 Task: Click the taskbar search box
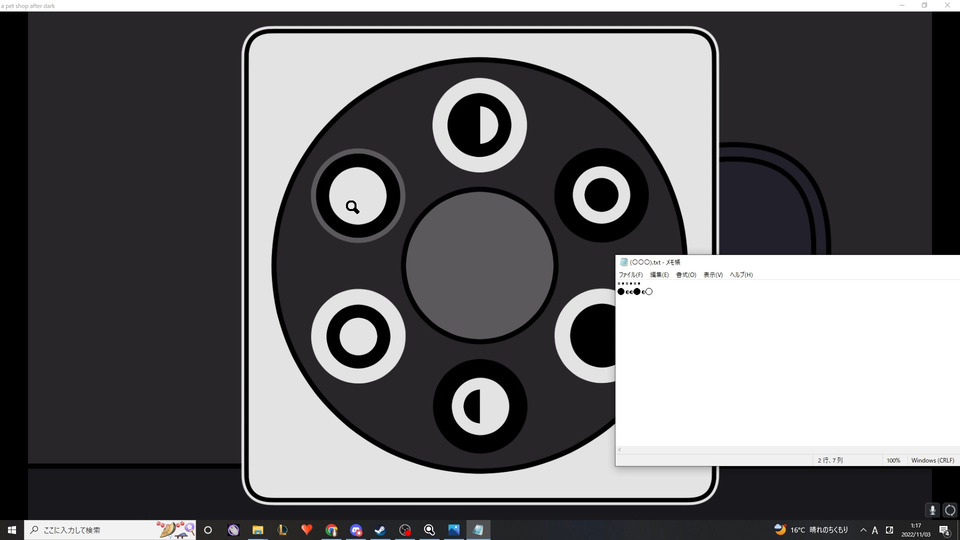tap(110, 530)
